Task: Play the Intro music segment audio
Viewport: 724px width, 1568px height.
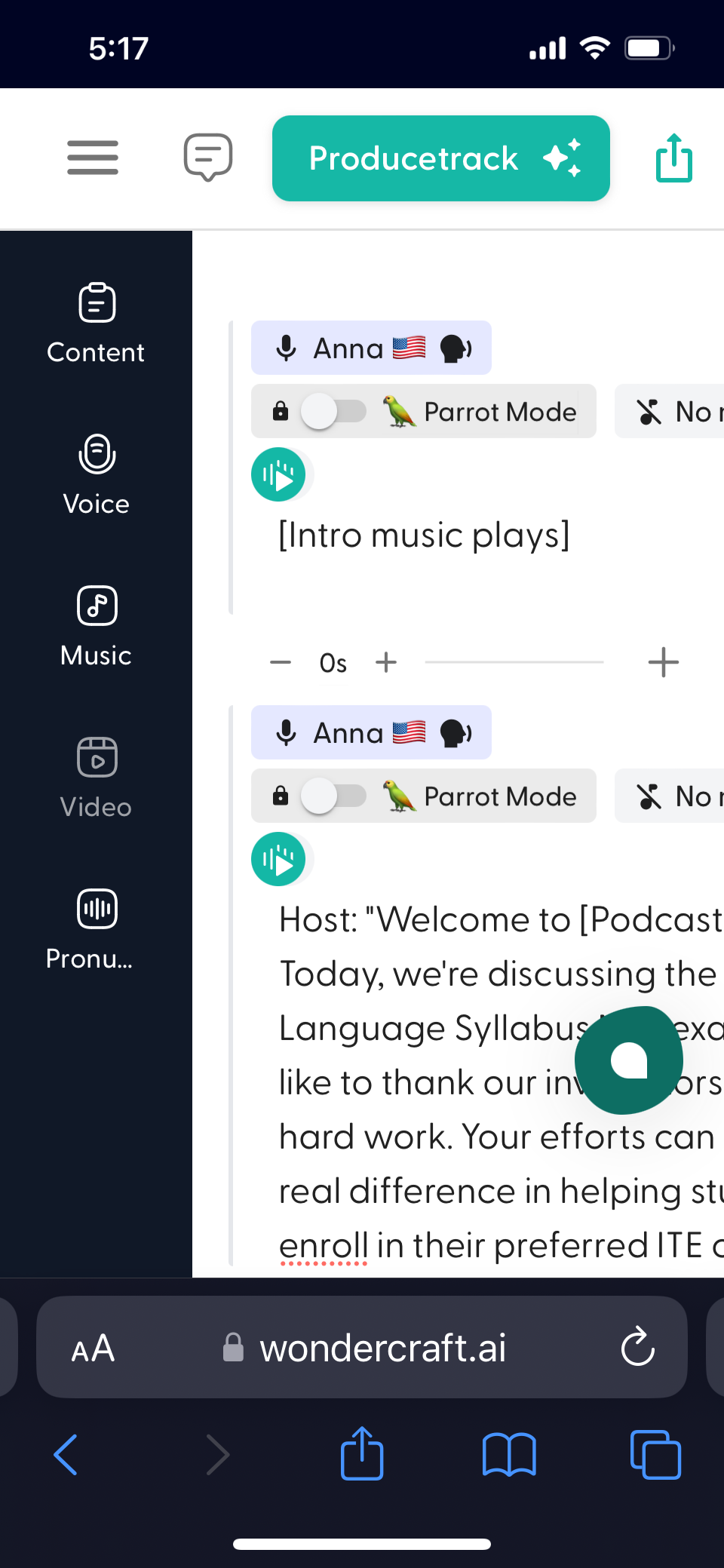Action: tap(278, 475)
